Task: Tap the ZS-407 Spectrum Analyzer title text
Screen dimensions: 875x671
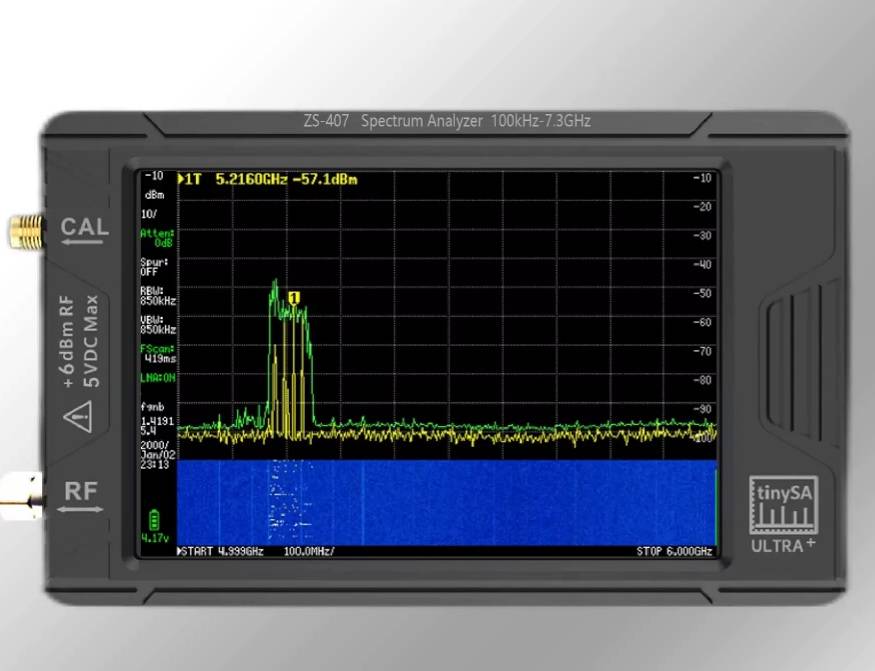Action: tap(447, 121)
